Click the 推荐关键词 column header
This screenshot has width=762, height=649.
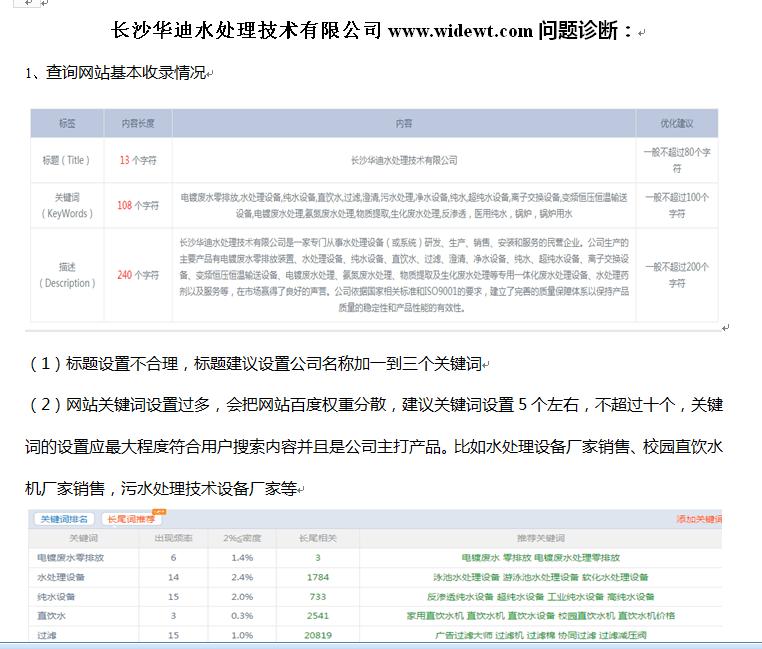(541, 538)
